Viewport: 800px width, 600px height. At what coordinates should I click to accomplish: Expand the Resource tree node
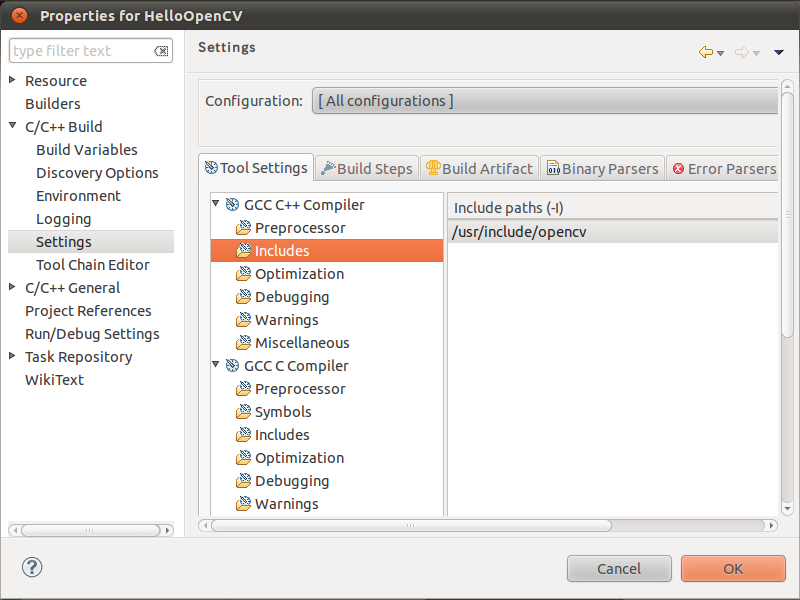pos(12,80)
